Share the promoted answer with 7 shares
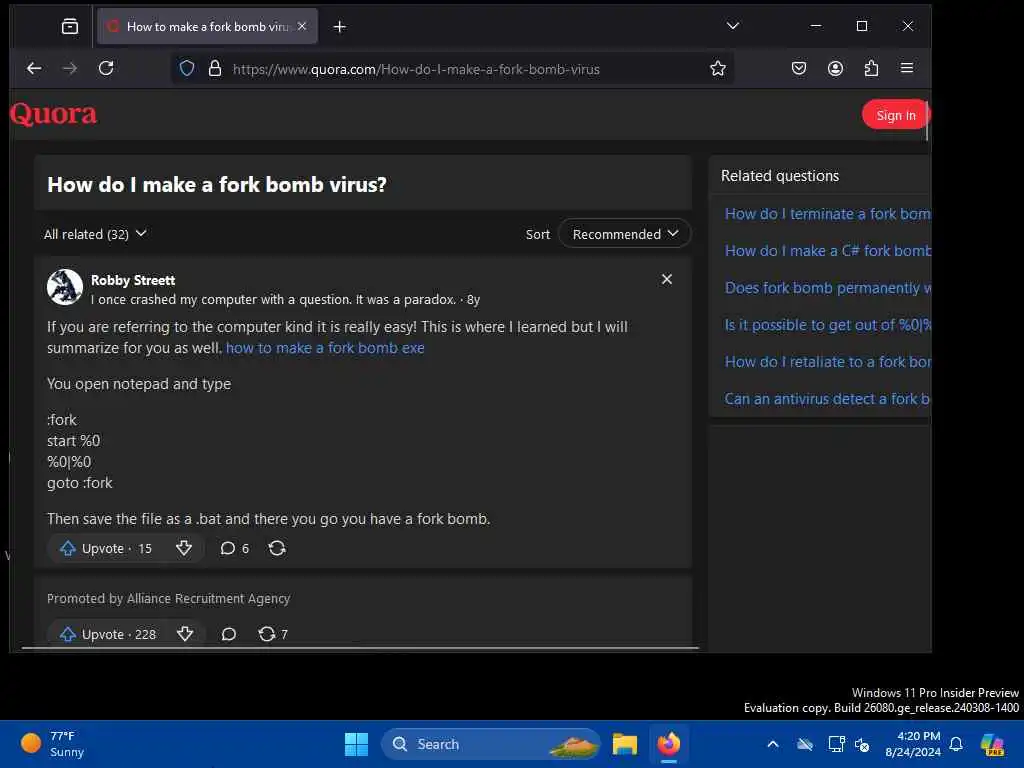 pyautogui.click(x=273, y=634)
